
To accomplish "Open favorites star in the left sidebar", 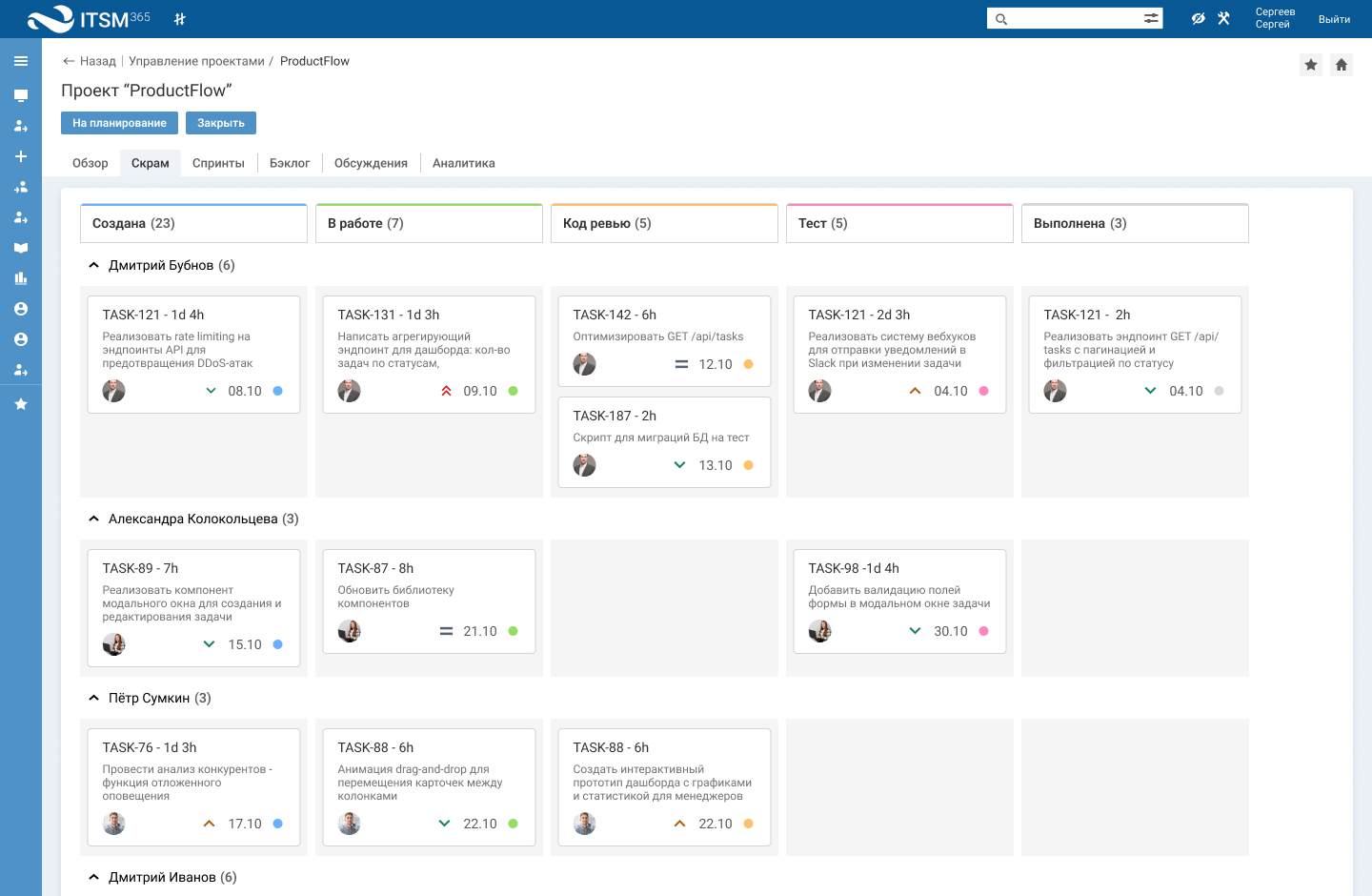I will click(x=21, y=404).
